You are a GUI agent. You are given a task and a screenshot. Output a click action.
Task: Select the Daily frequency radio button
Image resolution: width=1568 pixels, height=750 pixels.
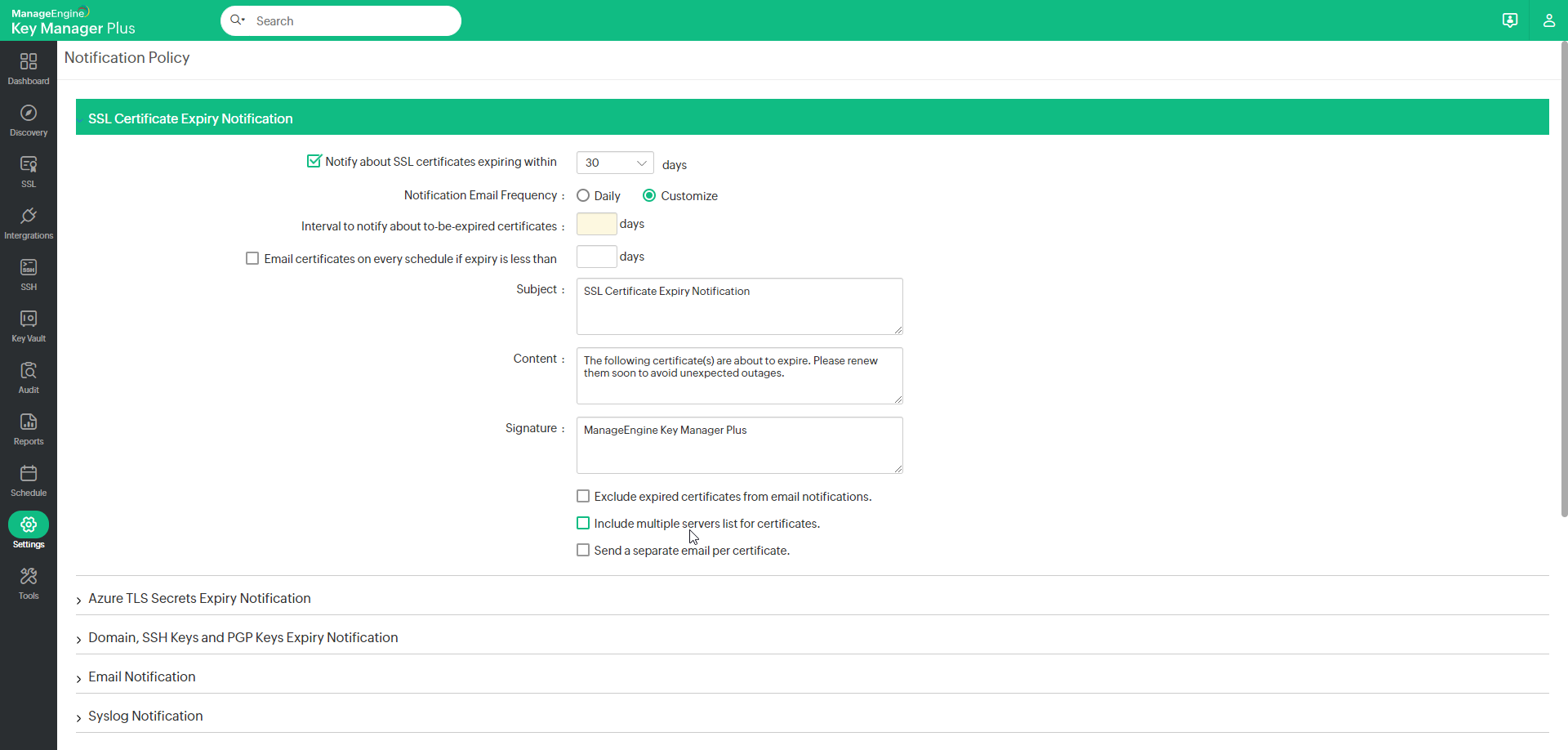583,195
